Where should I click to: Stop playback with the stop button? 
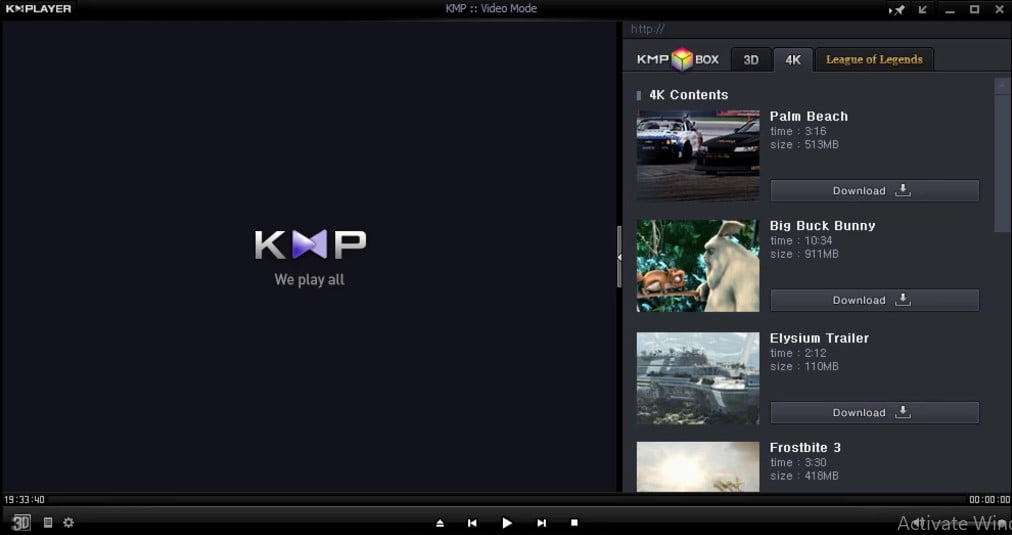tap(574, 523)
